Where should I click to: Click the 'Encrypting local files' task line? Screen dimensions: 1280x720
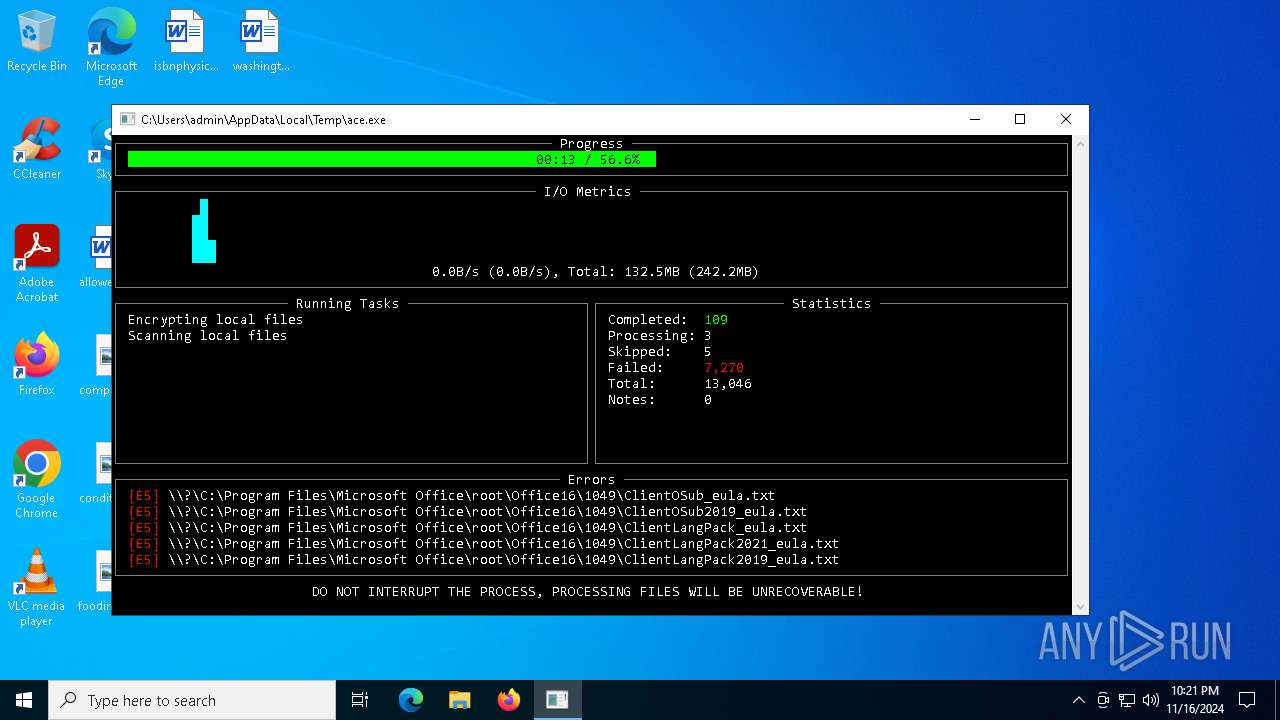click(x=215, y=319)
